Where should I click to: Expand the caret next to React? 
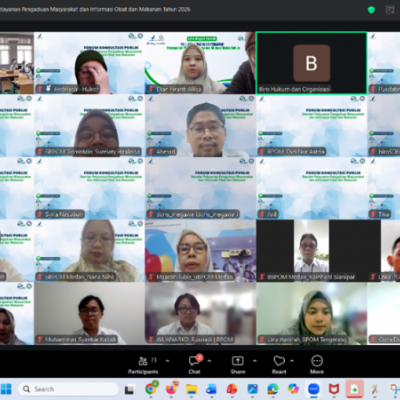tap(292, 361)
